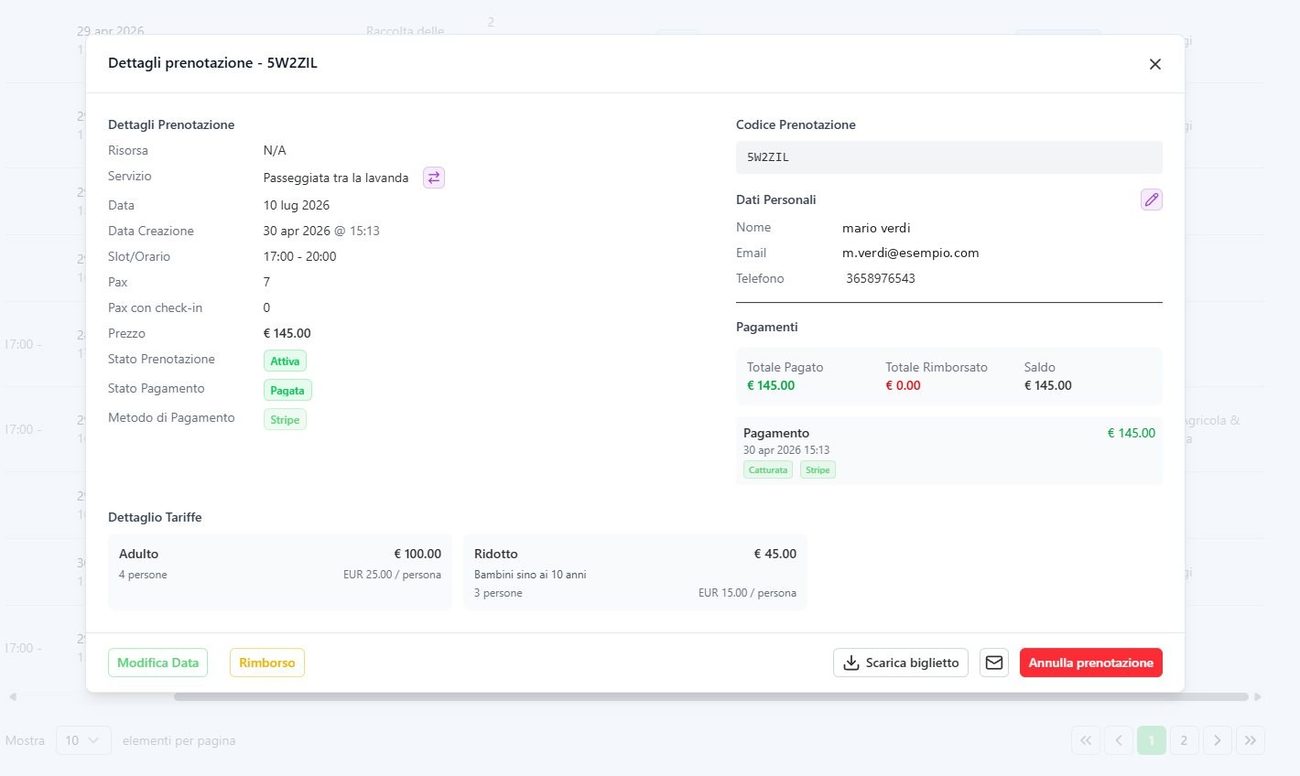The image size is (1300, 776).
Task: Select page 2 in pagination
Action: click(1184, 741)
